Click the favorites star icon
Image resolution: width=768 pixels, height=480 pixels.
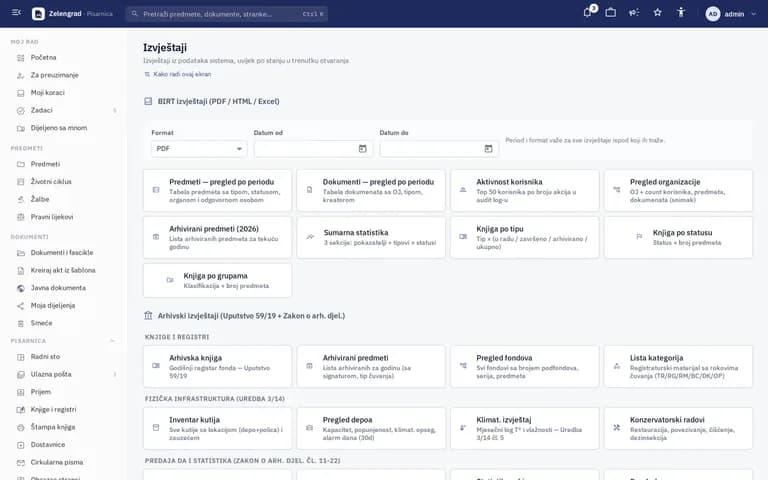point(657,13)
